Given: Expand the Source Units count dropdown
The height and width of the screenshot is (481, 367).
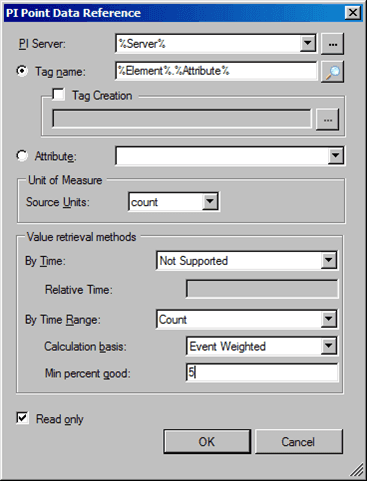Looking at the screenshot, I should [x=210, y=201].
